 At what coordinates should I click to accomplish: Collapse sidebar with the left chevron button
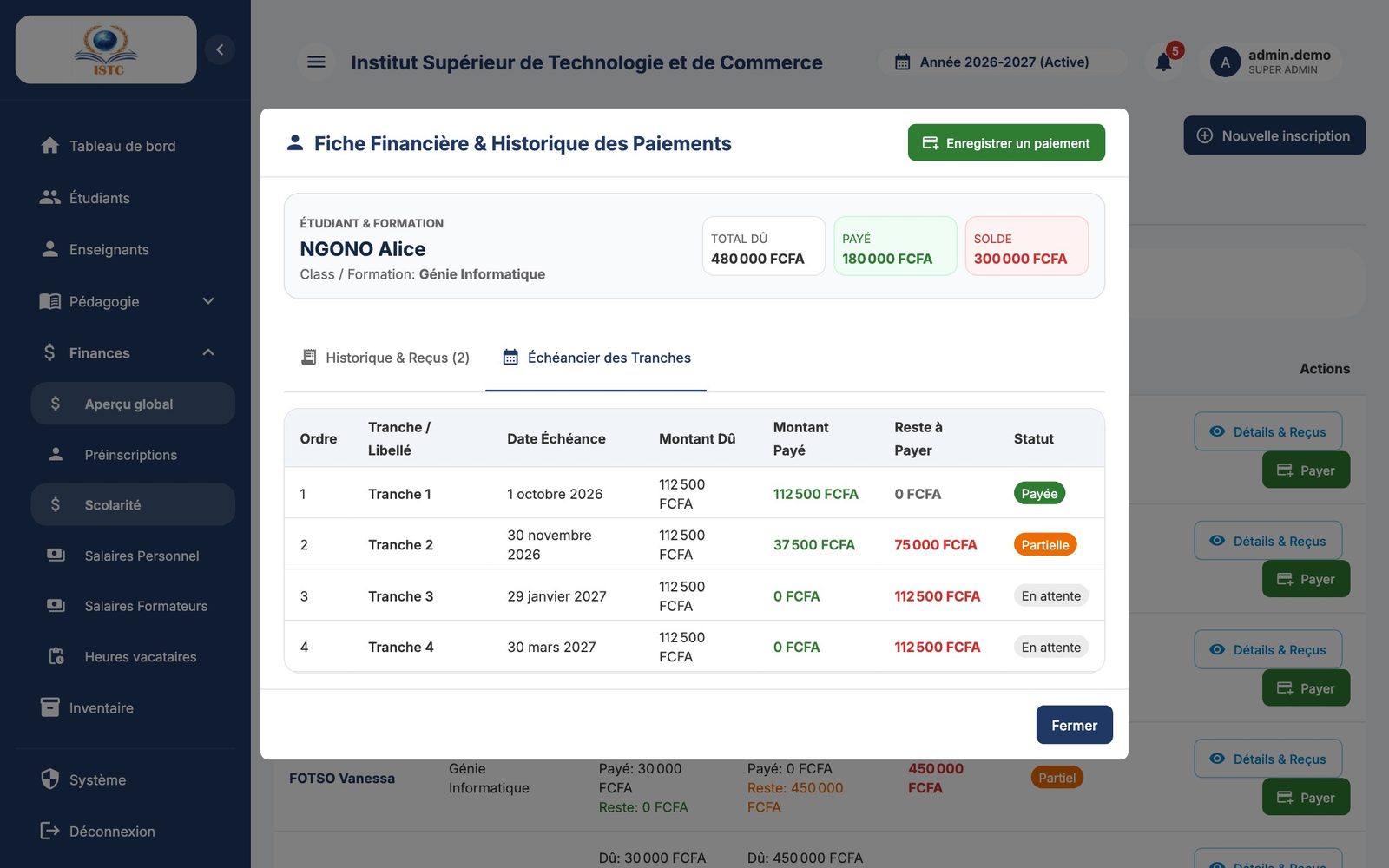220,49
